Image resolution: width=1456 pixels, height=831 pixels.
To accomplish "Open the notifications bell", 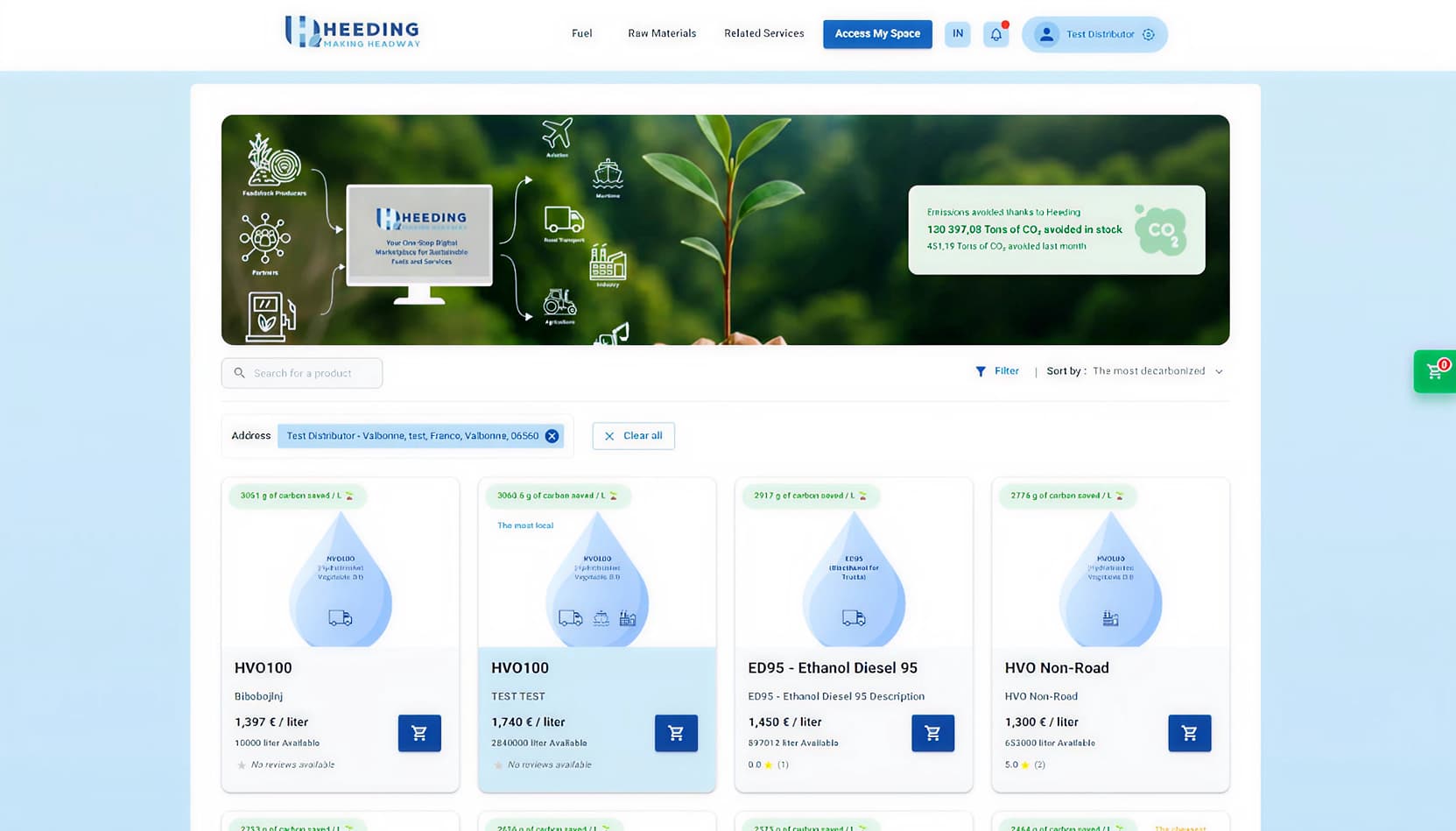I will coord(995,34).
